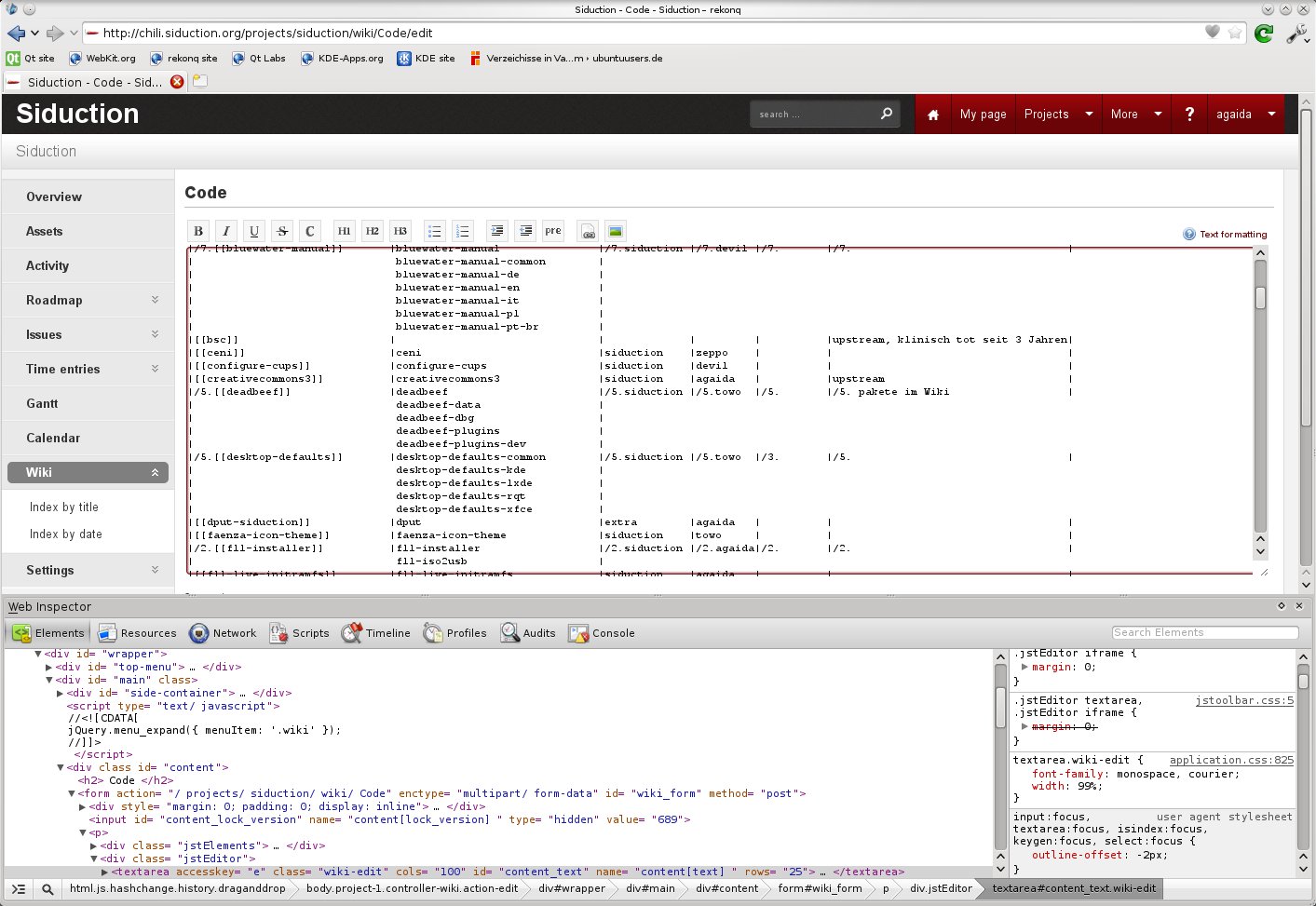This screenshot has height=906, width=1316.
Task: Insert an ordered numbered list
Action: [462, 231]
